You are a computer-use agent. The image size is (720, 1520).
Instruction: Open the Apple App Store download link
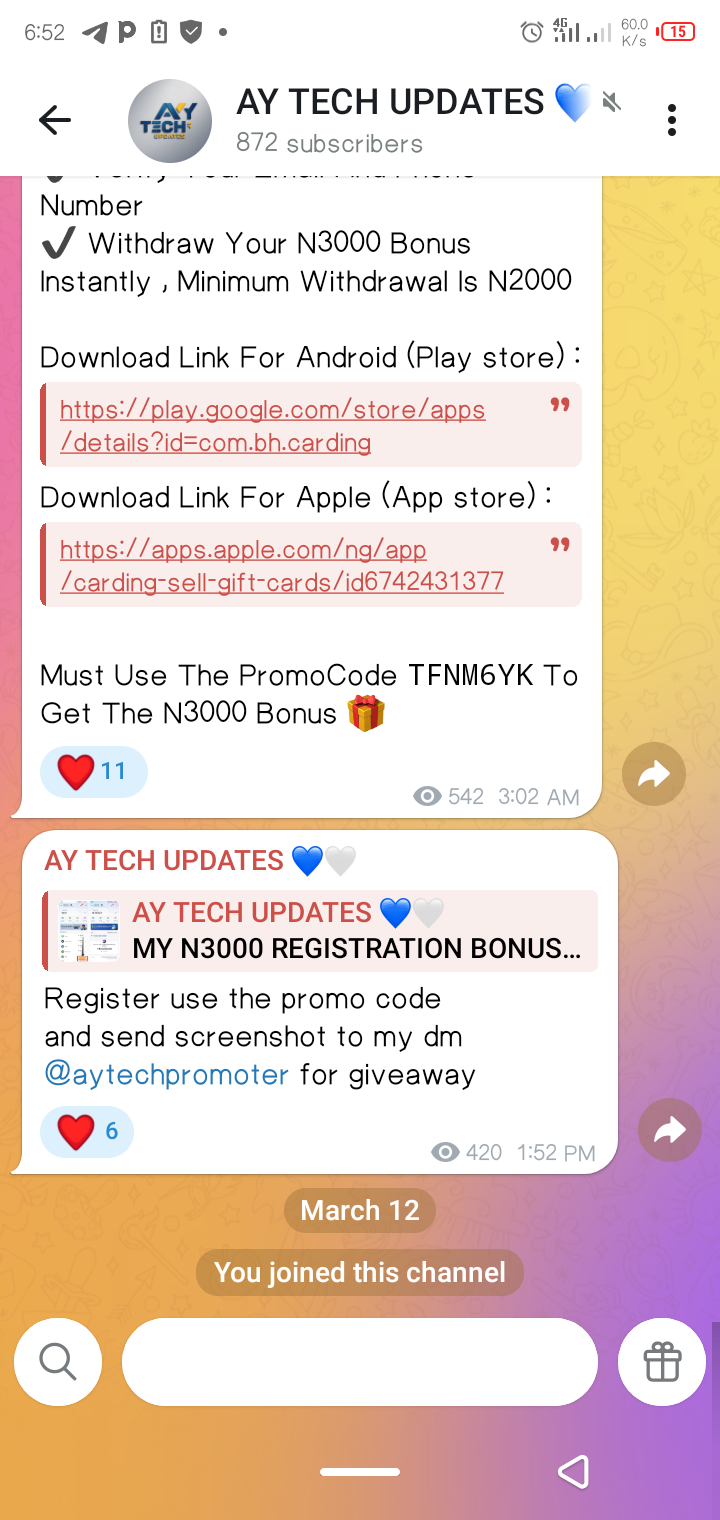click(x=281, y=565)
